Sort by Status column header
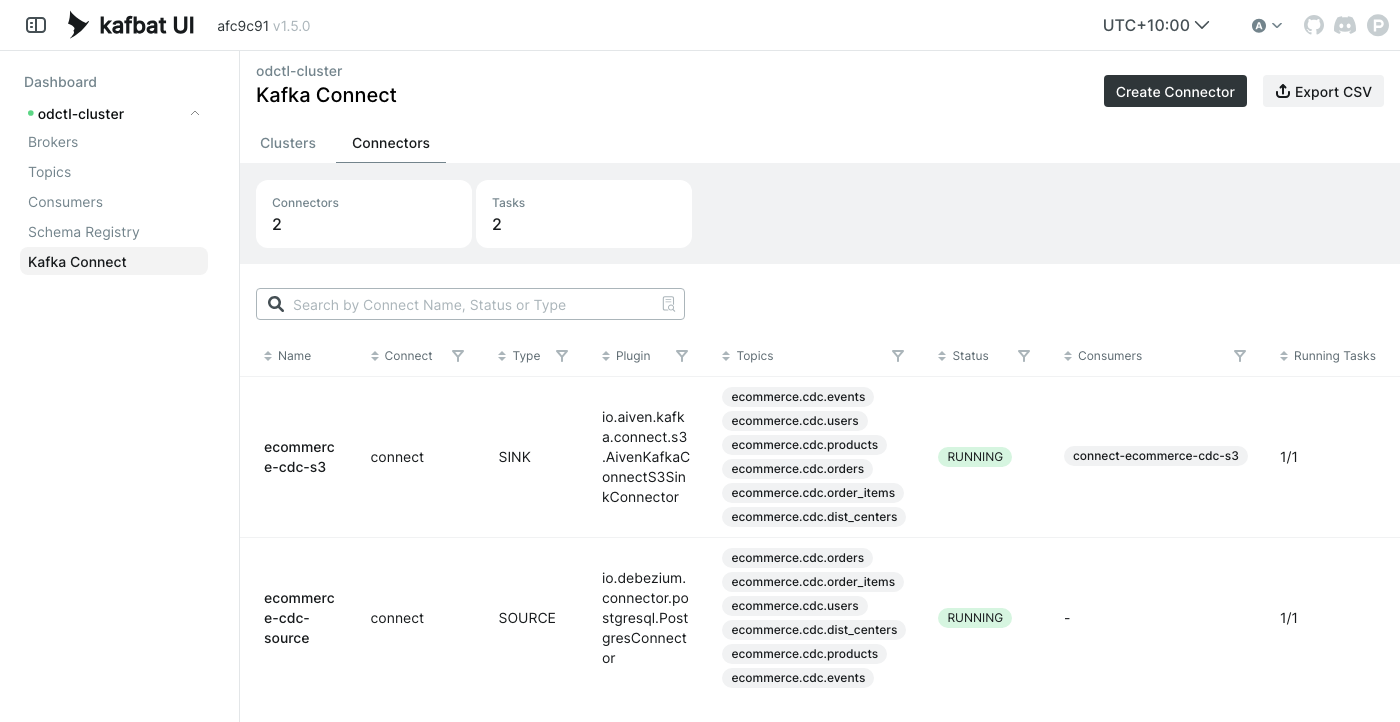This screenshot has width=1400, height=722. point(964,356)
